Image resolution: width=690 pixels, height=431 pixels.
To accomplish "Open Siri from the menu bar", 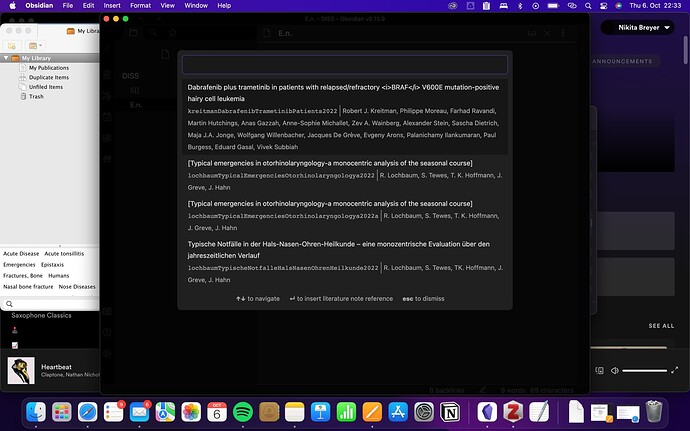I will click(x=618, y=6).
